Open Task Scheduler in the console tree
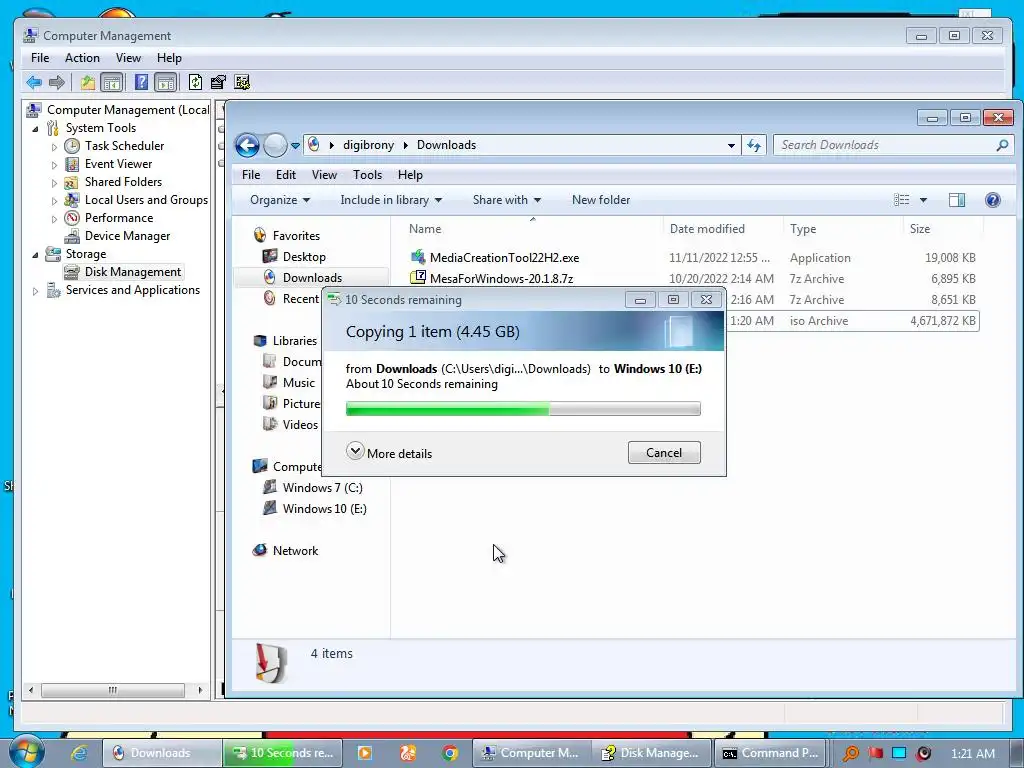The width and height of the screenshot is (1024, 768). tap(124, 146)
